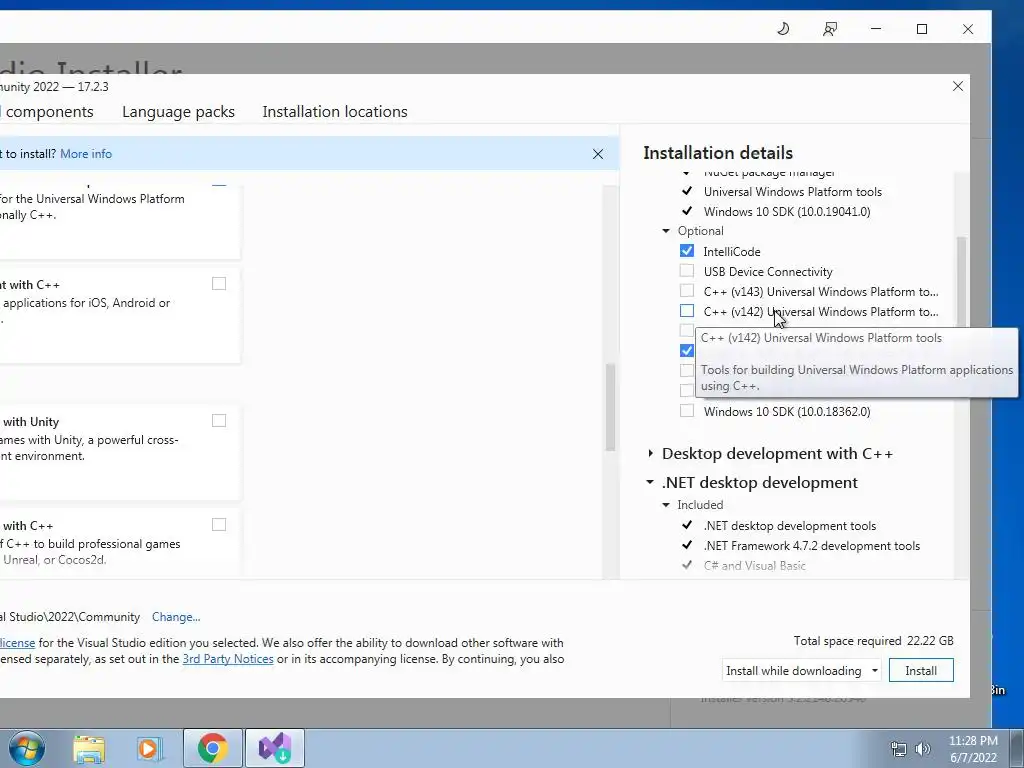Switch to Chrome in taskbar

pos(212,748)
